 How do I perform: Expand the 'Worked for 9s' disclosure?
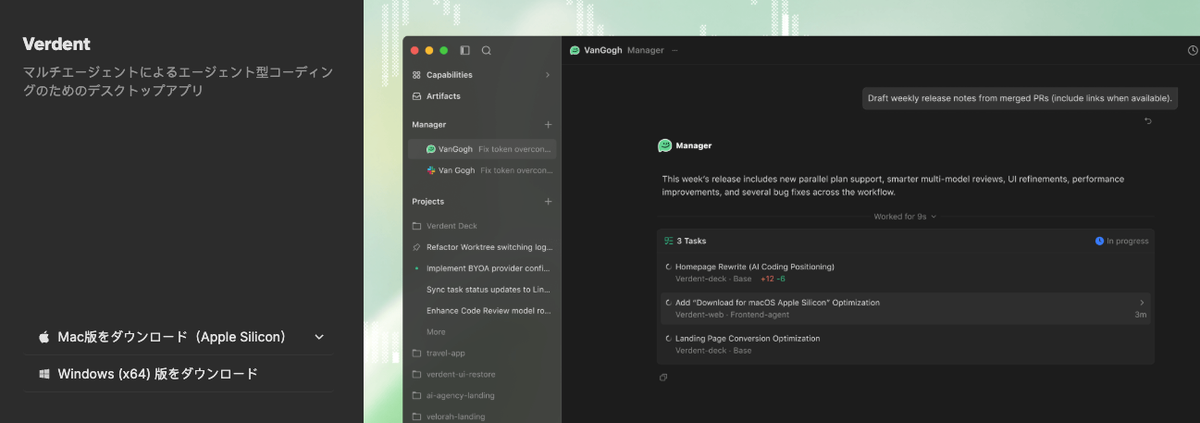[x=905, y=216]
